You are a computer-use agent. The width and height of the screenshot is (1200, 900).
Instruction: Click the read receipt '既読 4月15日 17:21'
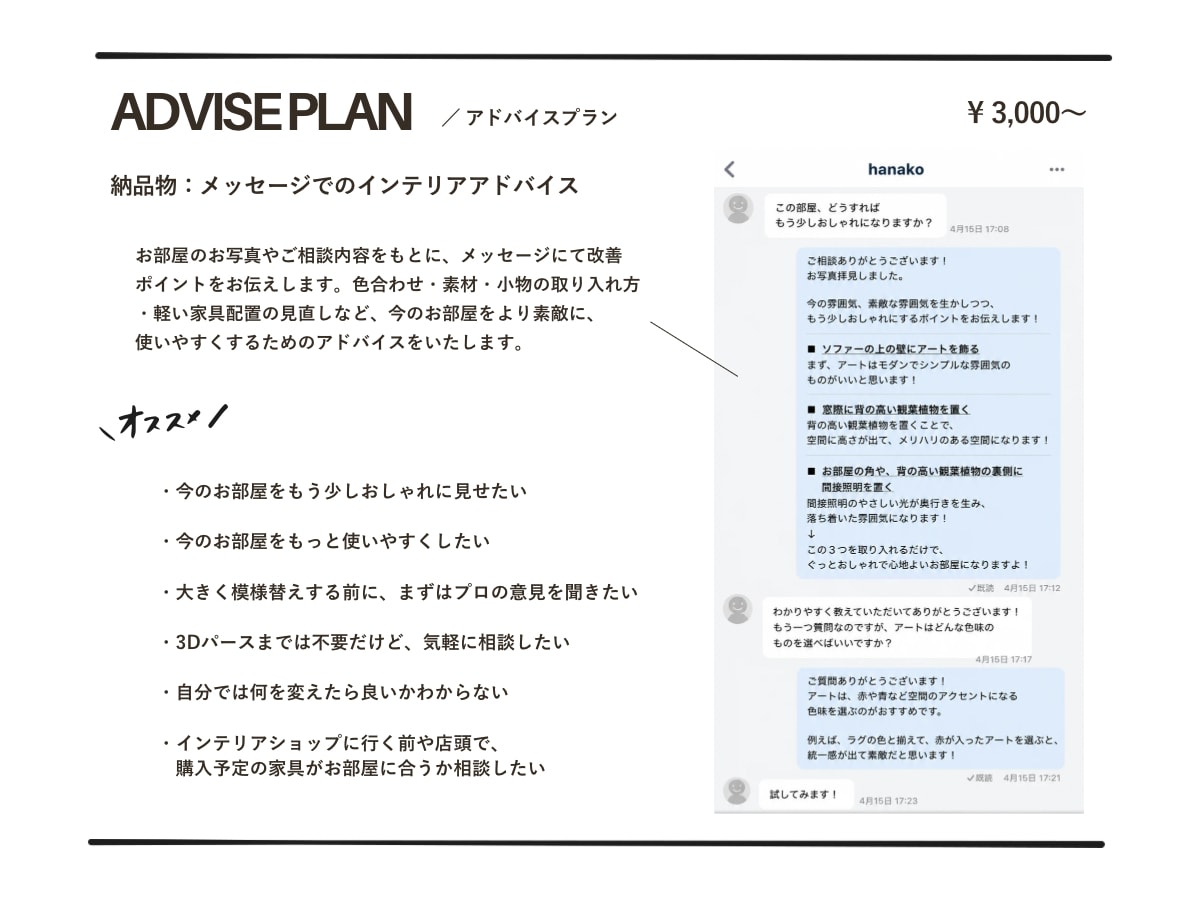[1014, 777]
